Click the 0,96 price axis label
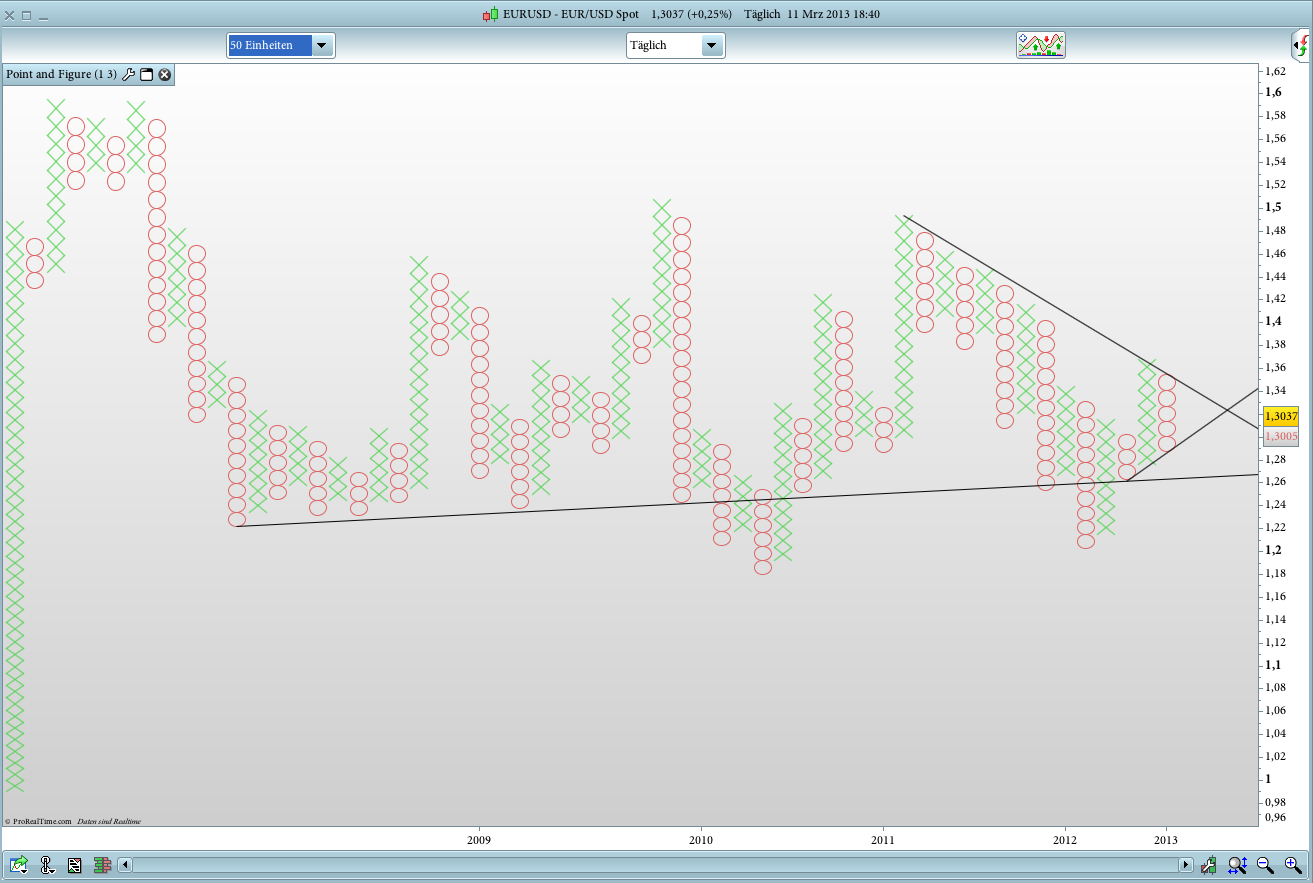1313x883 pixels. tap(1275, 817)
